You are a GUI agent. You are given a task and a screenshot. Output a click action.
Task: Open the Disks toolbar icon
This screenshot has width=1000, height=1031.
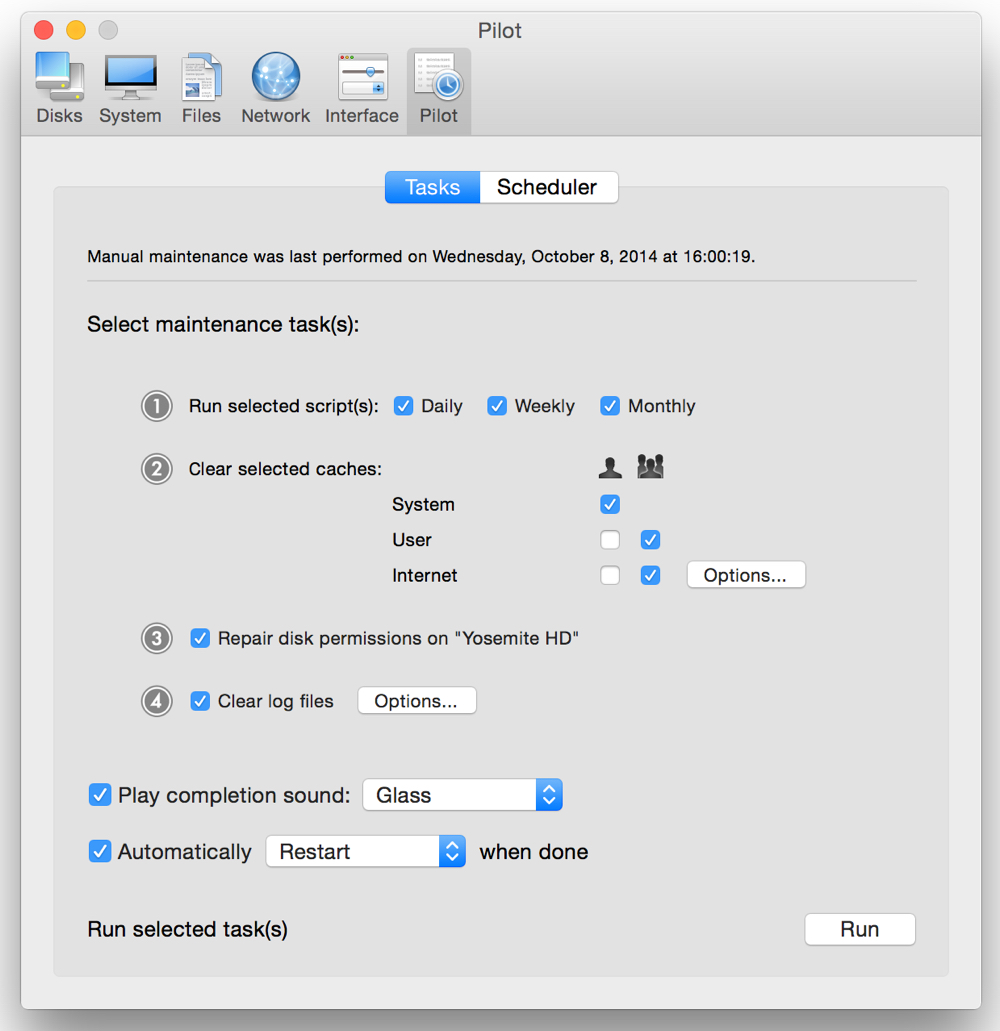coord(59,88)
